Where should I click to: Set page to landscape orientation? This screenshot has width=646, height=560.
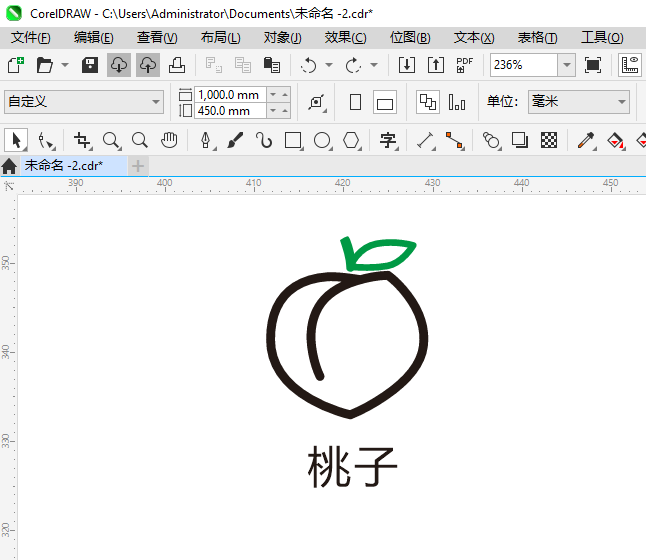point(385,102)
